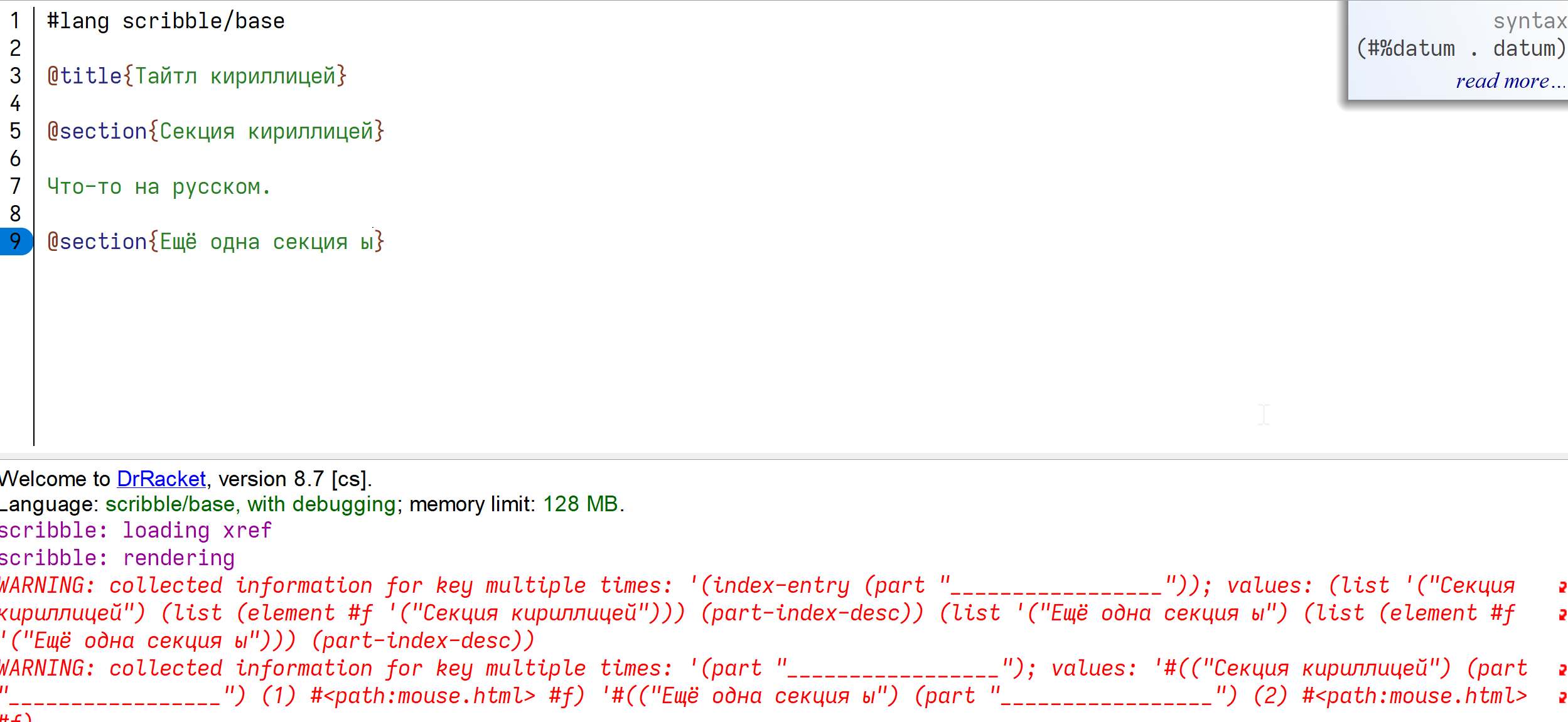This screenshot has width=1568, height=722.
Task: Click text 'Секция кириллицей' on line 5
Action: [267, 132]
